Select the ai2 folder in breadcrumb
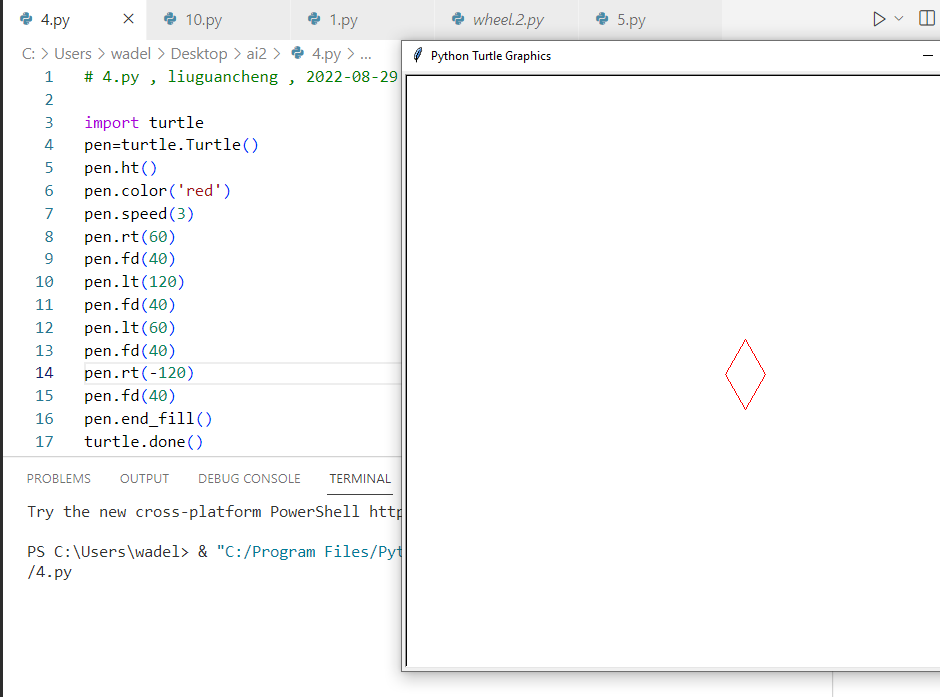 (x=257, y=54)
